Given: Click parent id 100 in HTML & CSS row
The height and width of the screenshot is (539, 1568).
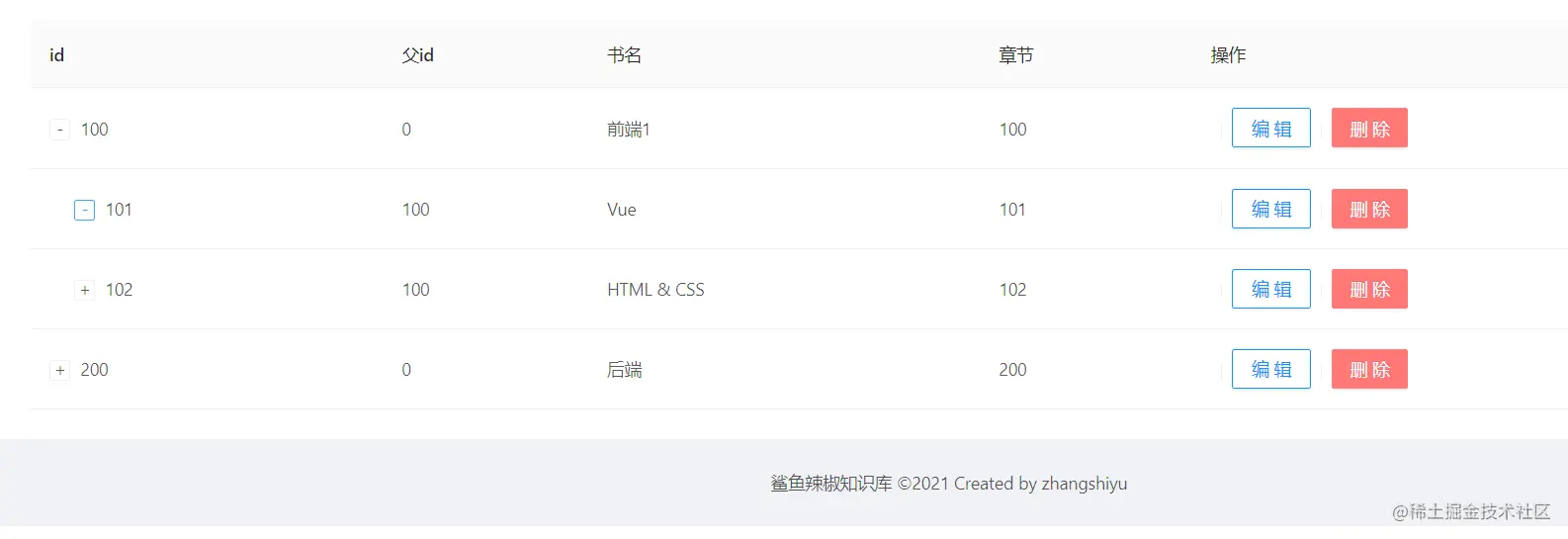Looking at the screenshot, I should (x=415, y=290).
